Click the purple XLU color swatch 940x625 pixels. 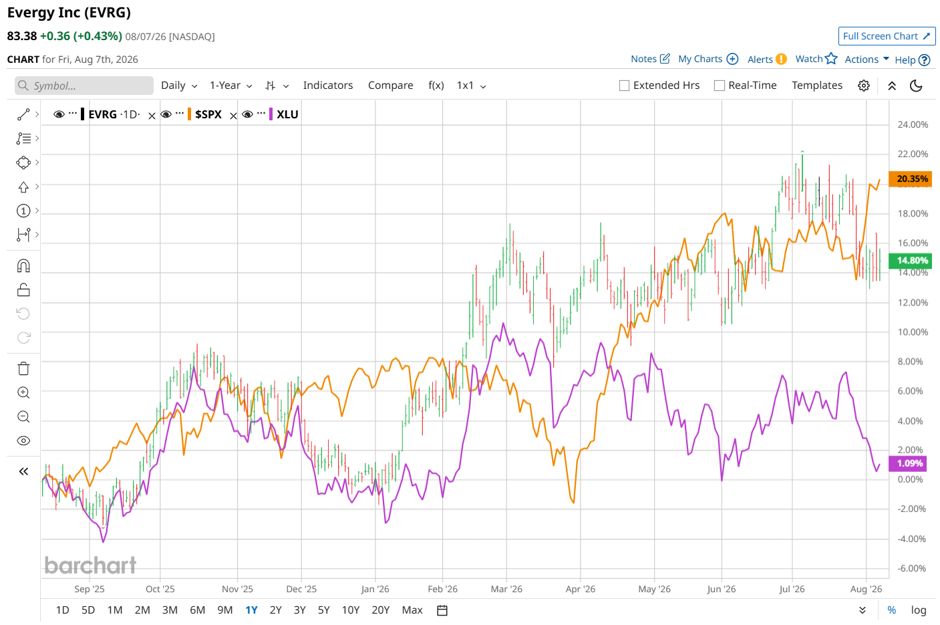[270, 114]
